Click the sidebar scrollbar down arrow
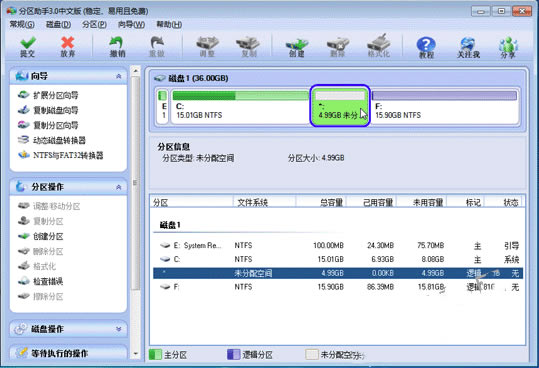The width and height of the screenshot is (539, 368). pos(135,353)
